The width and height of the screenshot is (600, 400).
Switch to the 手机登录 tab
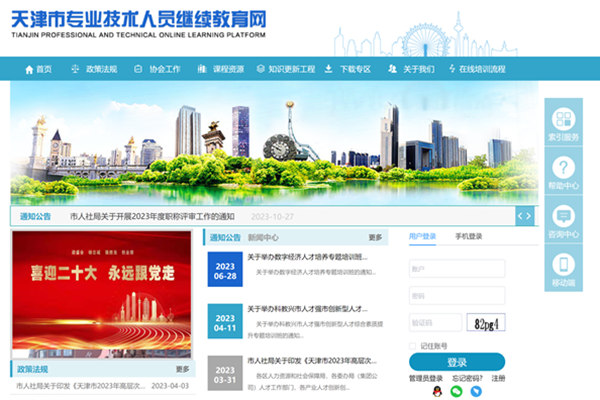click(x=469, y=236)
